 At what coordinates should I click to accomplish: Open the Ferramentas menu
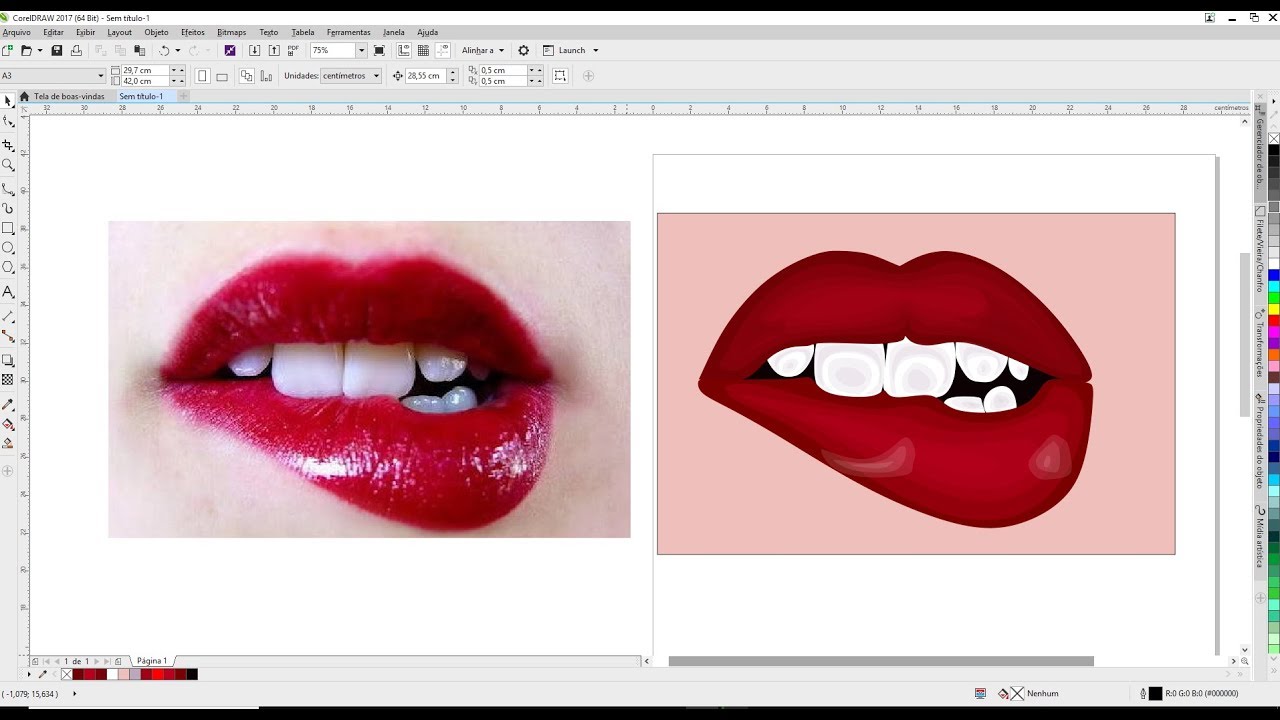[348, 32]
